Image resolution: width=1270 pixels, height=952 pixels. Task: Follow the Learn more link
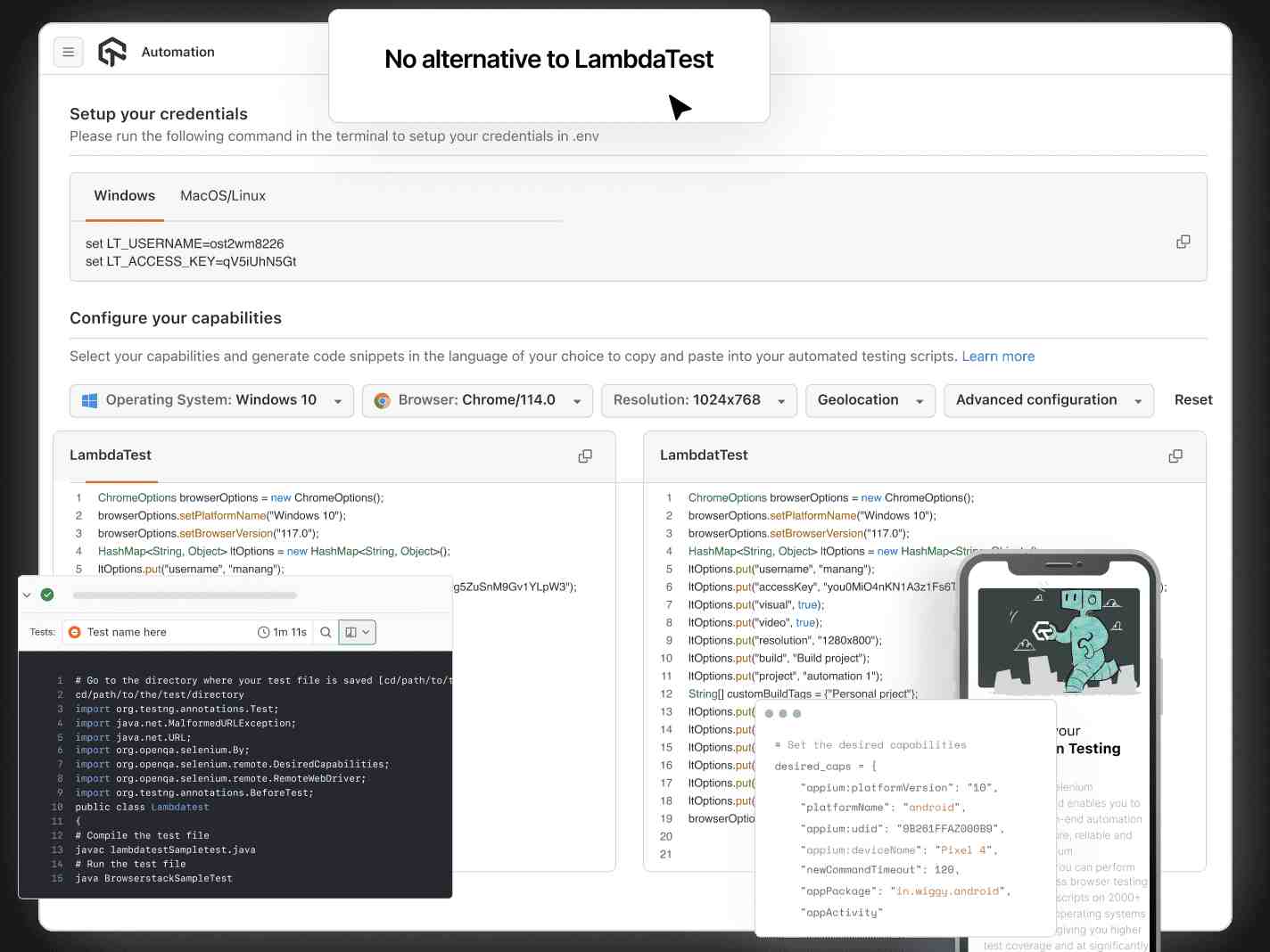click(998, 357)
